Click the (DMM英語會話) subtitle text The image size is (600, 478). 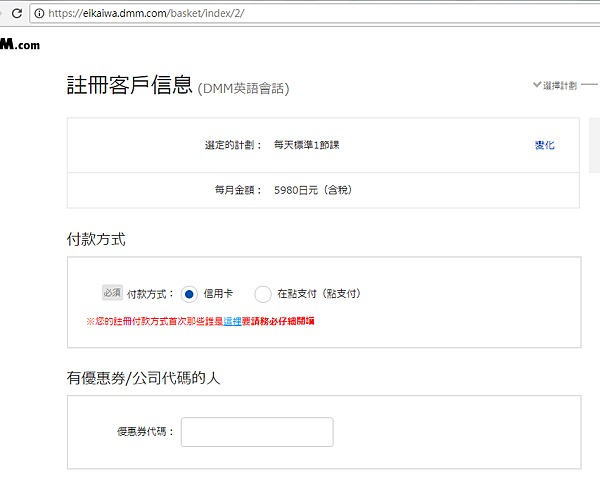tap(243, 89)
